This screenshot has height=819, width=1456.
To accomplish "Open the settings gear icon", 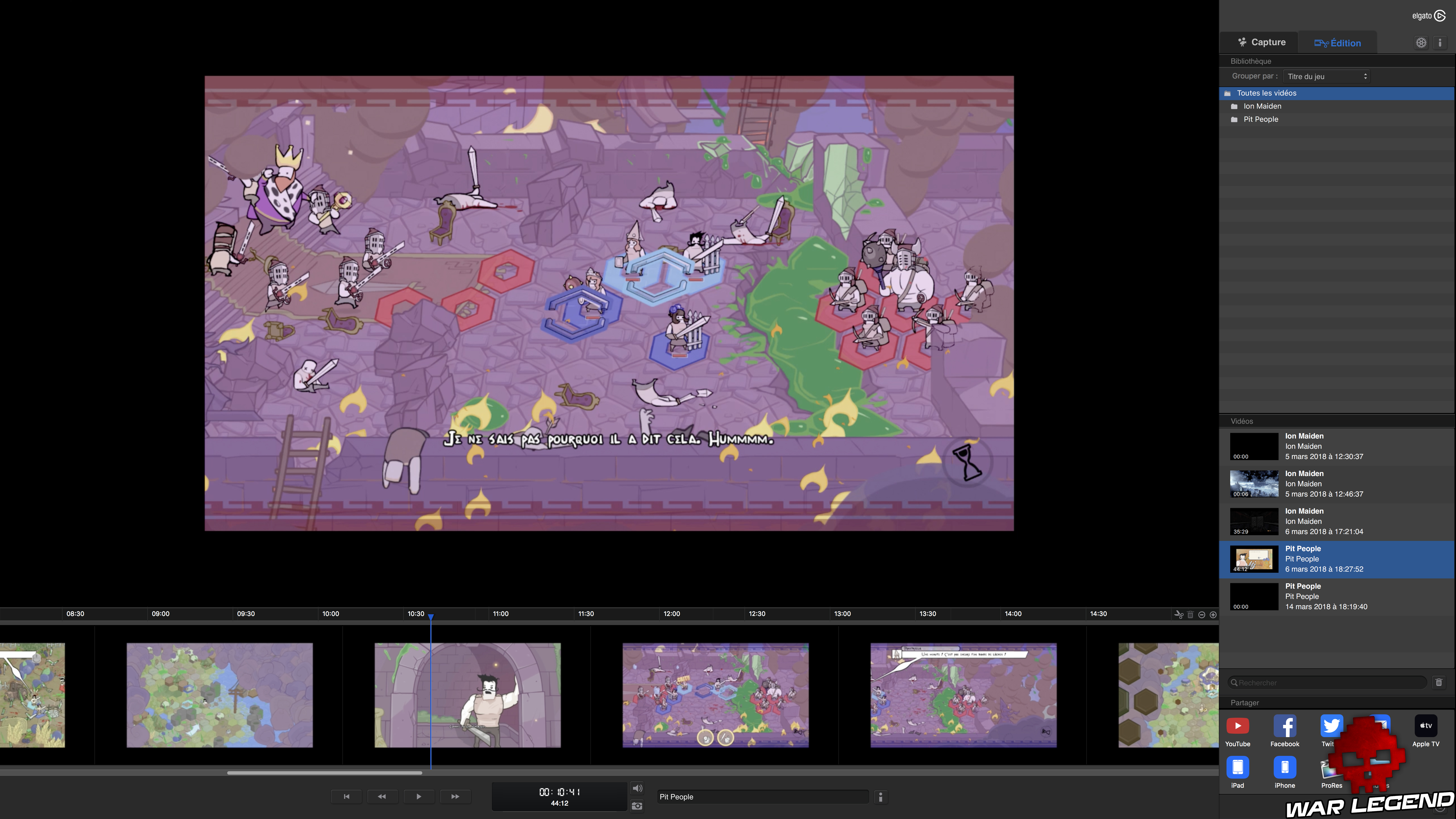I will pyautogui.click(x=1421, y=43).
